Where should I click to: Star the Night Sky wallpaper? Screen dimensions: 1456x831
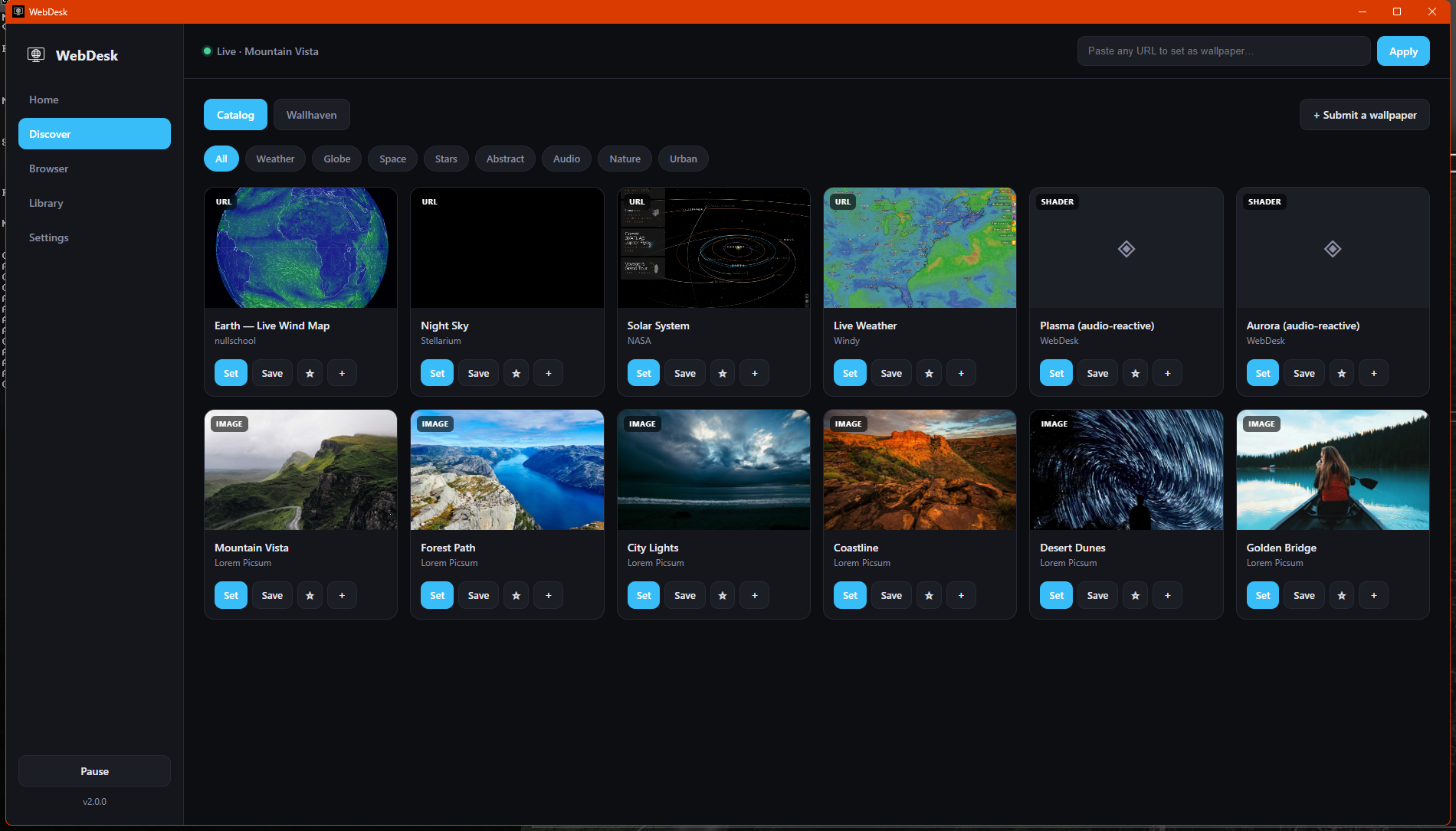[516, 373]
